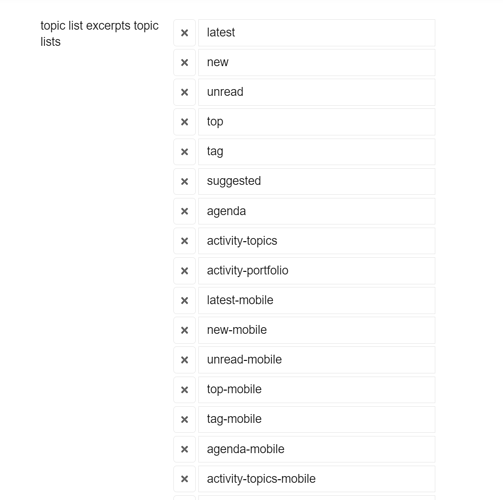Delete the 'new' entry with its X
Viewport: 503px width, 500px height.
(184, 62)
